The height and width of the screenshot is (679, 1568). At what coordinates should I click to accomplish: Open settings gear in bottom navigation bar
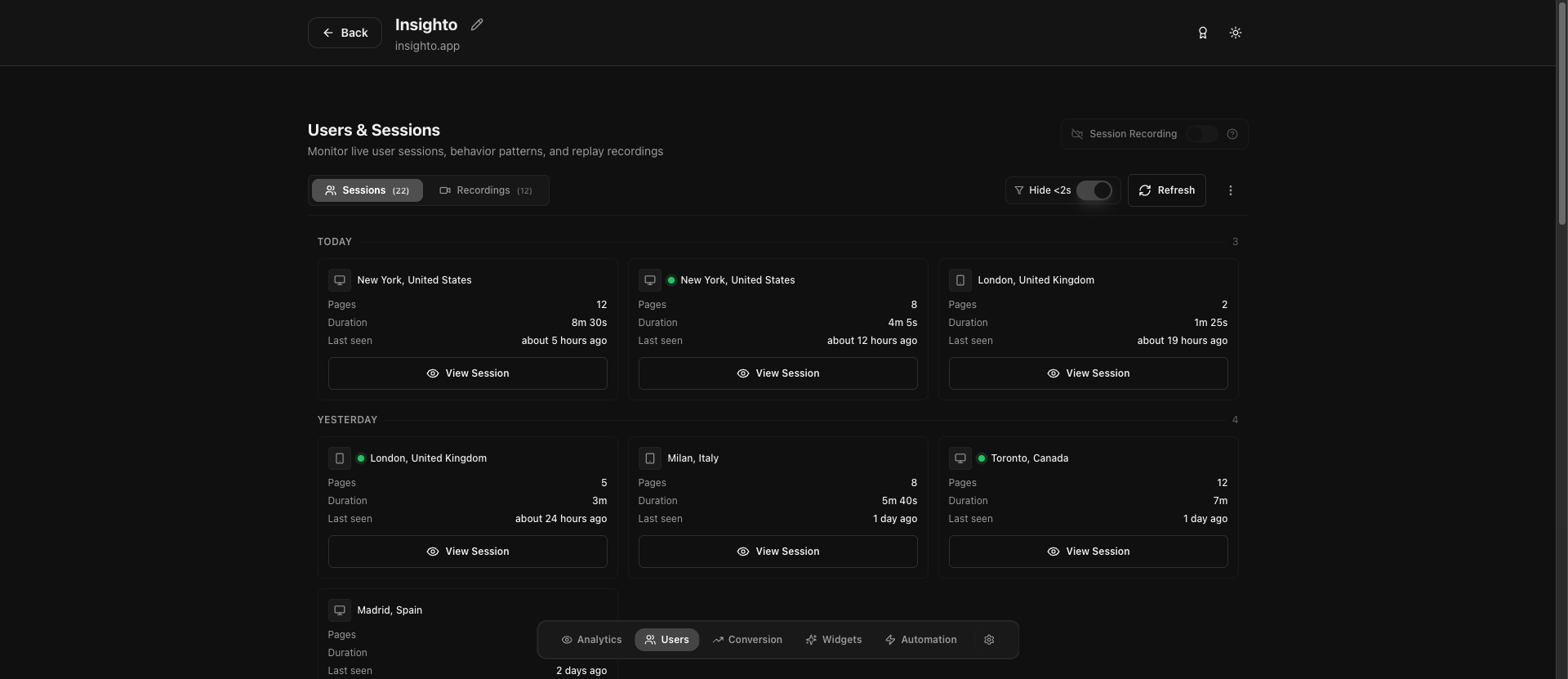click(989, 640)
